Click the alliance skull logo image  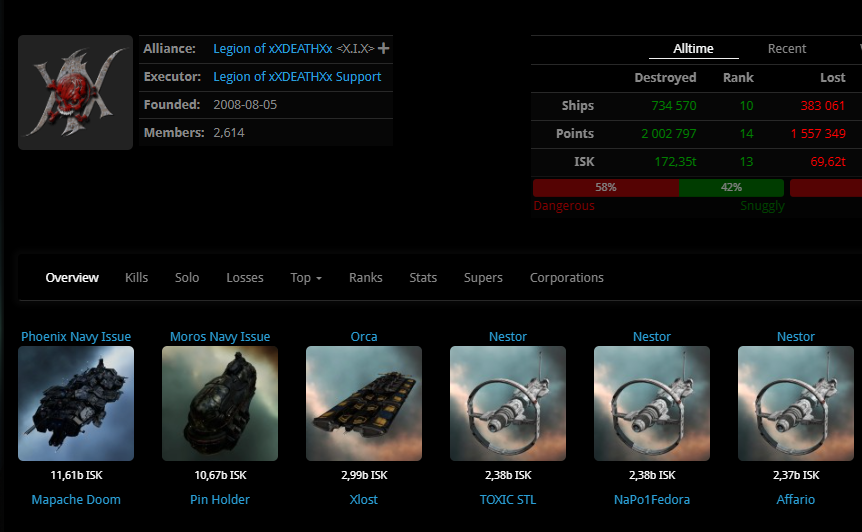[75, 93]
